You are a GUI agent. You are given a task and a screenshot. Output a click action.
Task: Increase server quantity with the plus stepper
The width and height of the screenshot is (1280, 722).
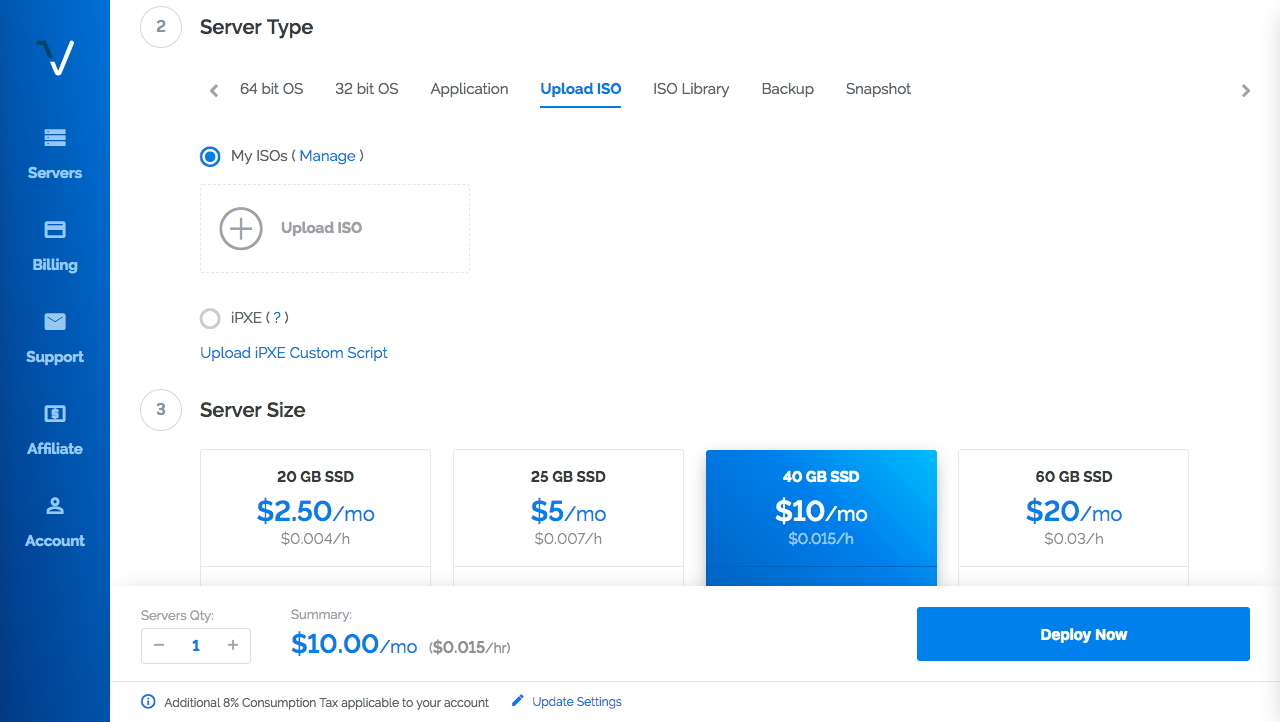[233, 645]
